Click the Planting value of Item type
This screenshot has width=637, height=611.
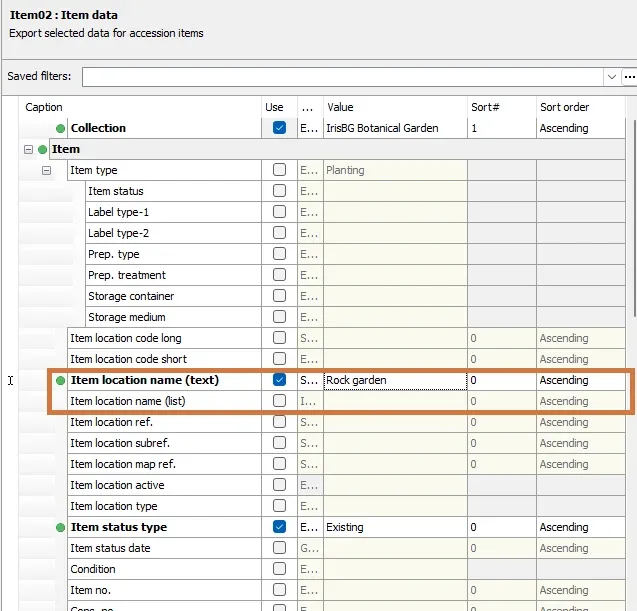pos(395,170)
